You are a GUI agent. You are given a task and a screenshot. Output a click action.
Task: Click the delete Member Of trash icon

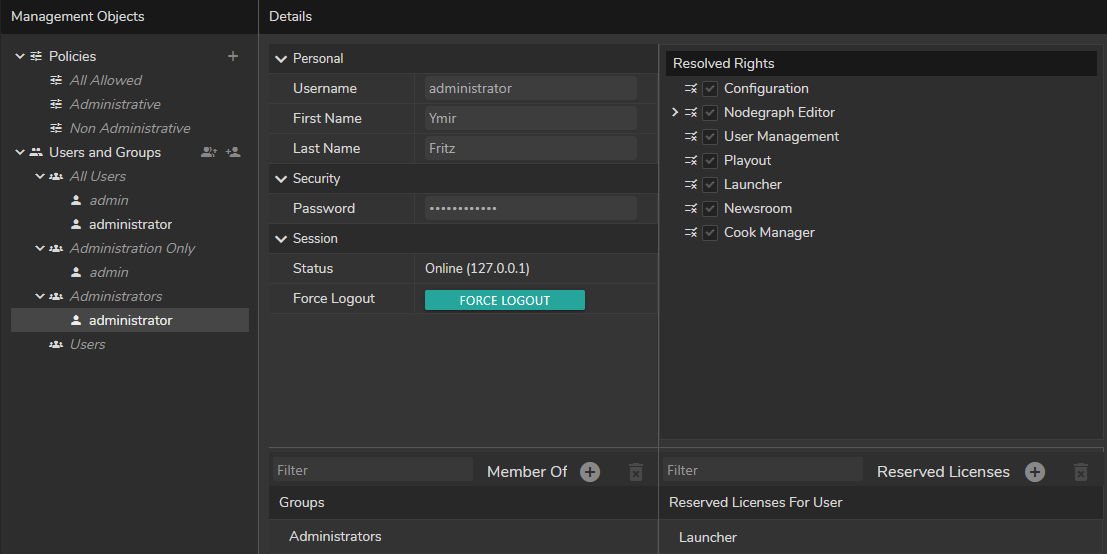[x=635, y=472]
